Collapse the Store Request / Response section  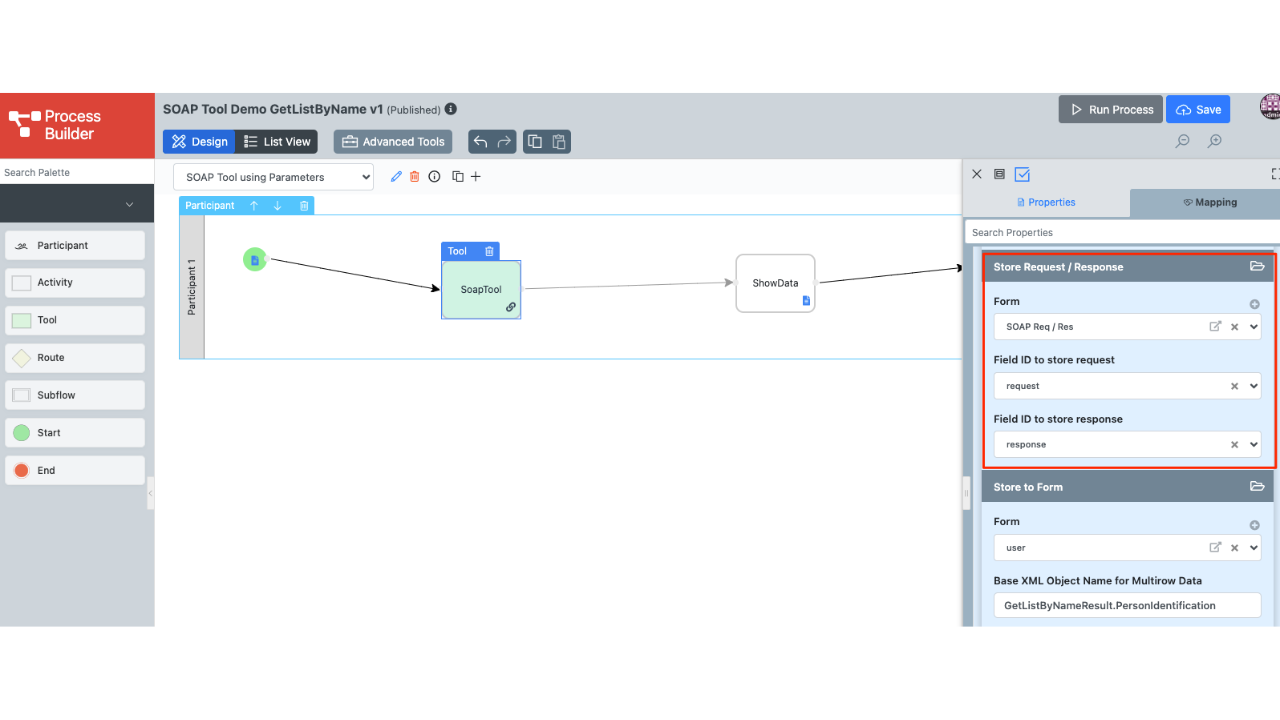pos(1257,267)
